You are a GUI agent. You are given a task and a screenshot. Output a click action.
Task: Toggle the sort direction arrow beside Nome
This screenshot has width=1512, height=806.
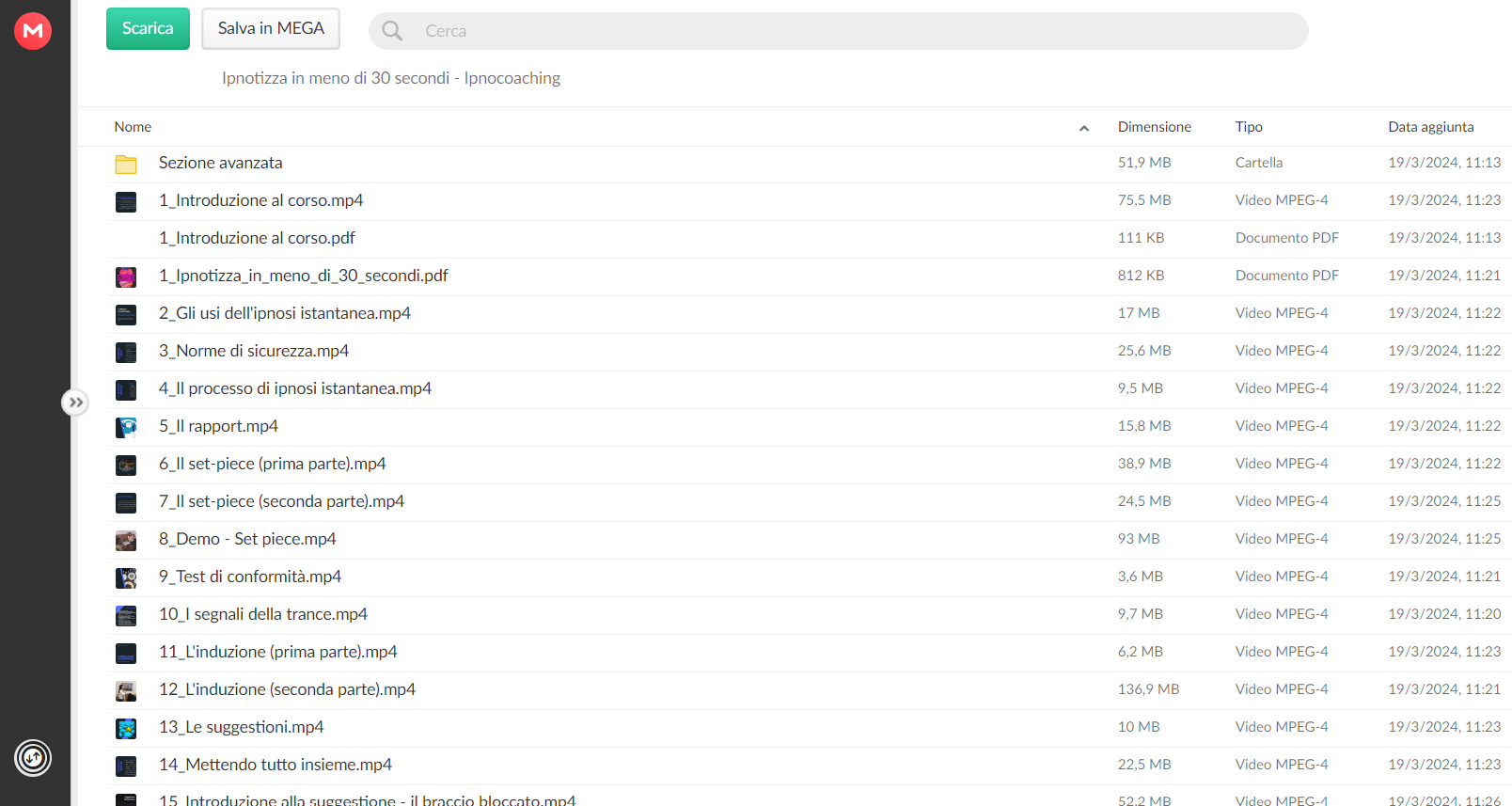pyautogui.click(x=1084, y=128)
